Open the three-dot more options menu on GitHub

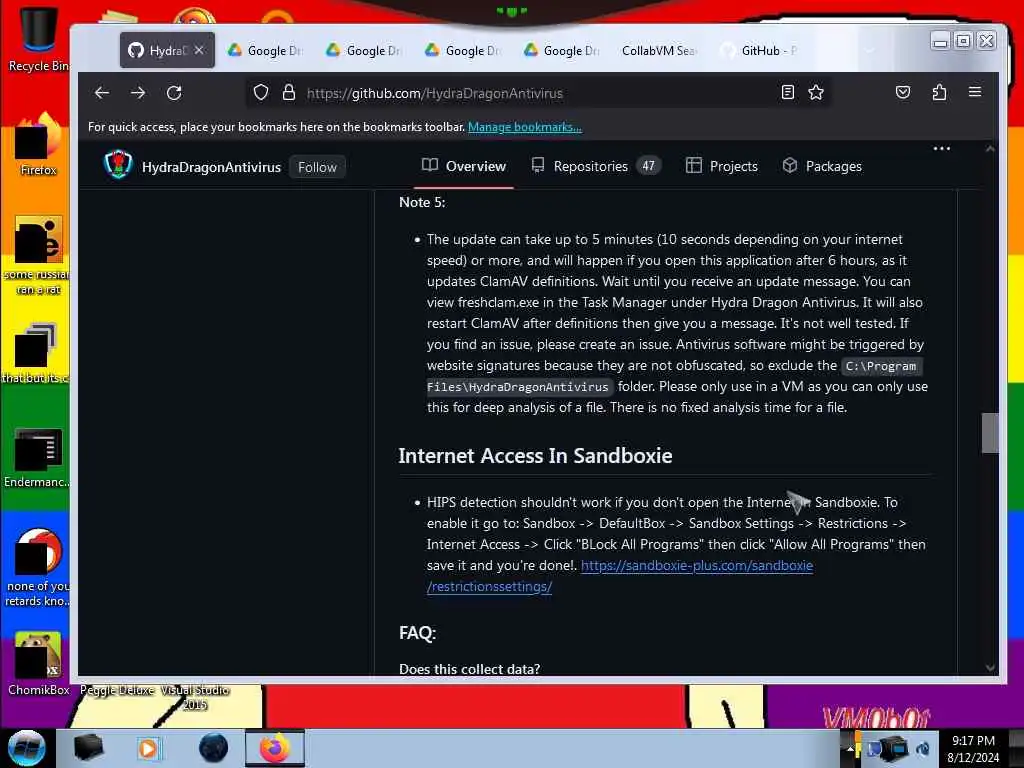pyautogui.click(x=941, y=149)
